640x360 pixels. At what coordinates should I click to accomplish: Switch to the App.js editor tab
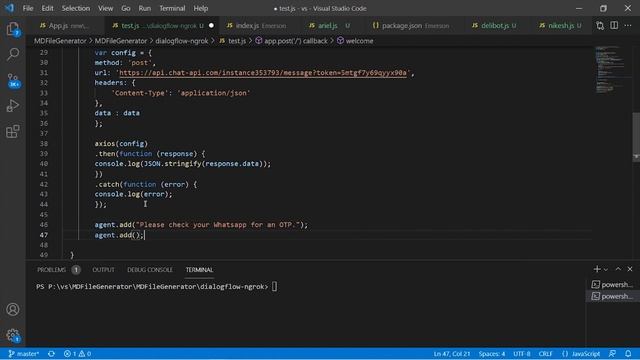[65, 26]
